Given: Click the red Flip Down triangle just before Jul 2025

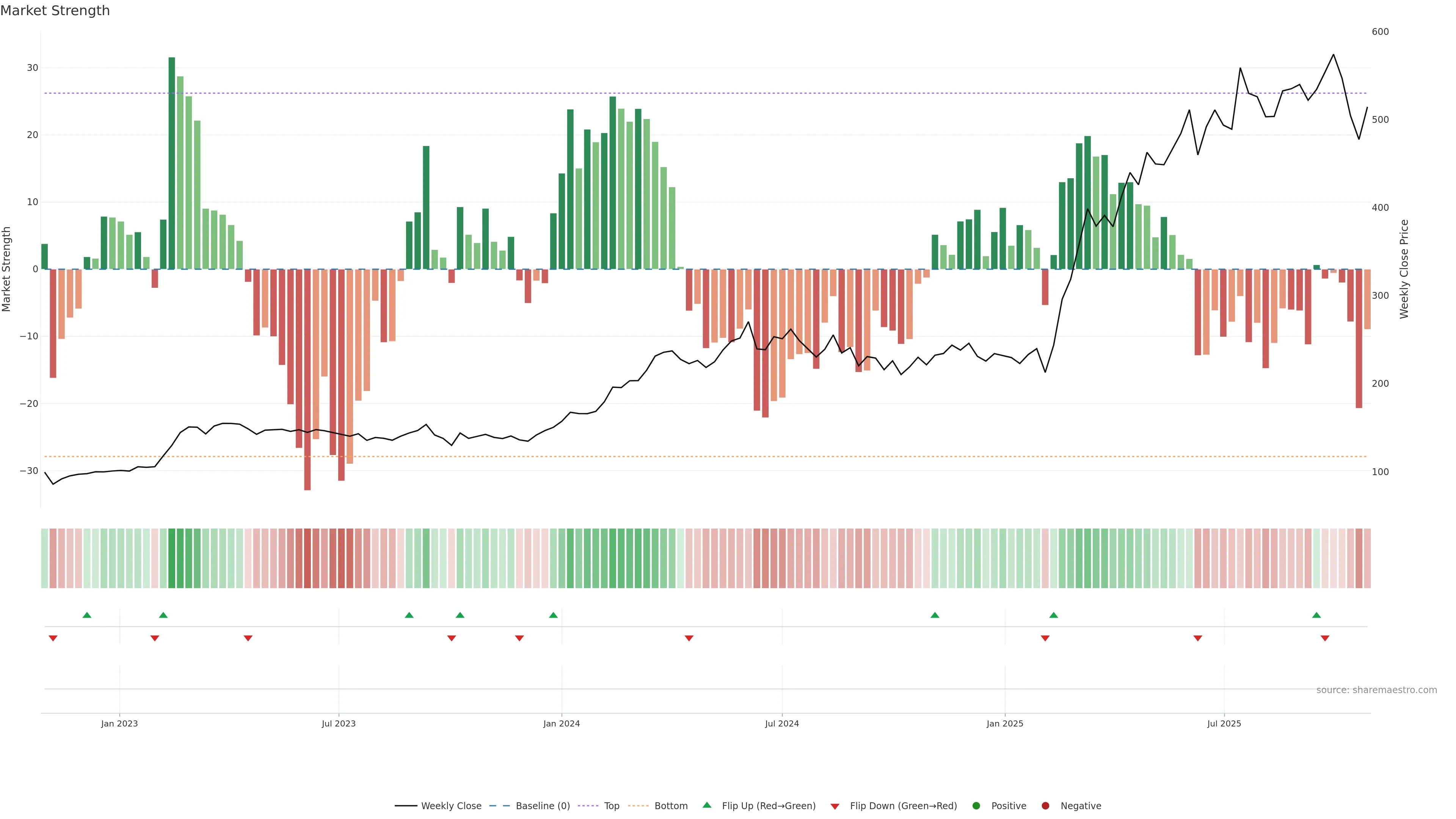Looking at the screenshot, I should pos(1198,638).
